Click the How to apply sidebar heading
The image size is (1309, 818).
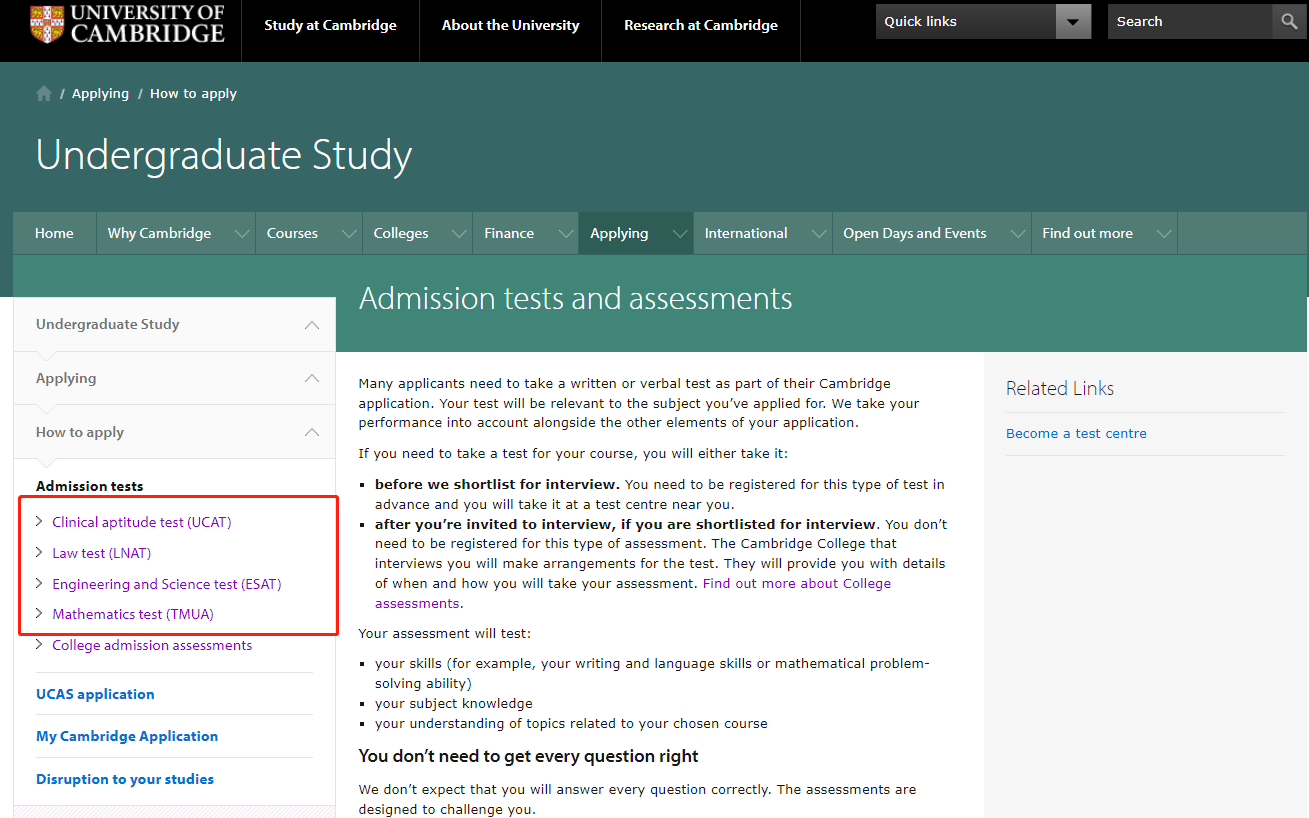click(x=80, y=432)
